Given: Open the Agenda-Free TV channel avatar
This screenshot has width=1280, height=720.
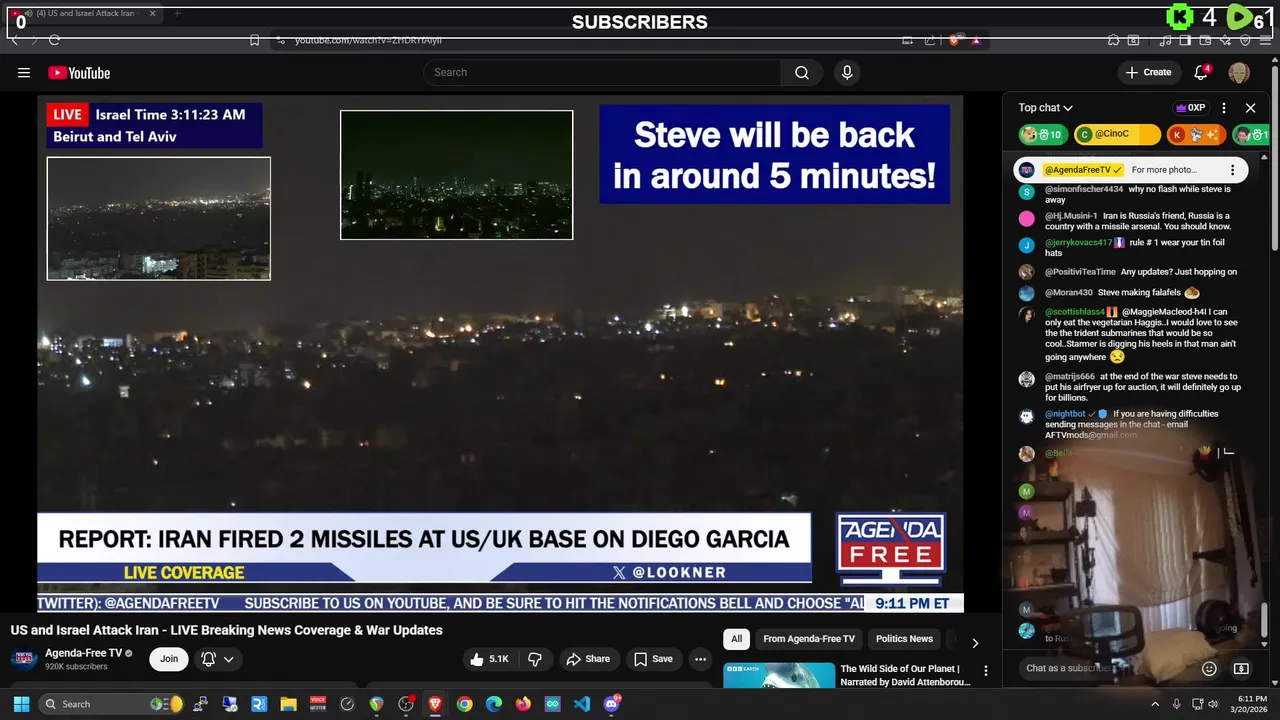Looking at the screenshot, I should [x=25, y=659].
